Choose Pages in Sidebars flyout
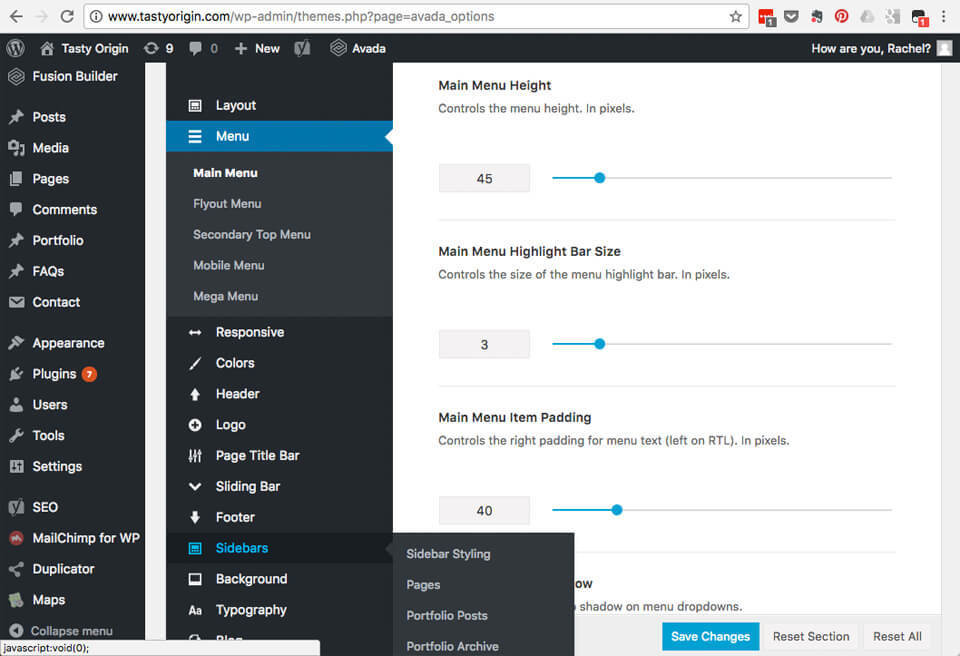This screenshot has height=656, width=960. (423, 585)
